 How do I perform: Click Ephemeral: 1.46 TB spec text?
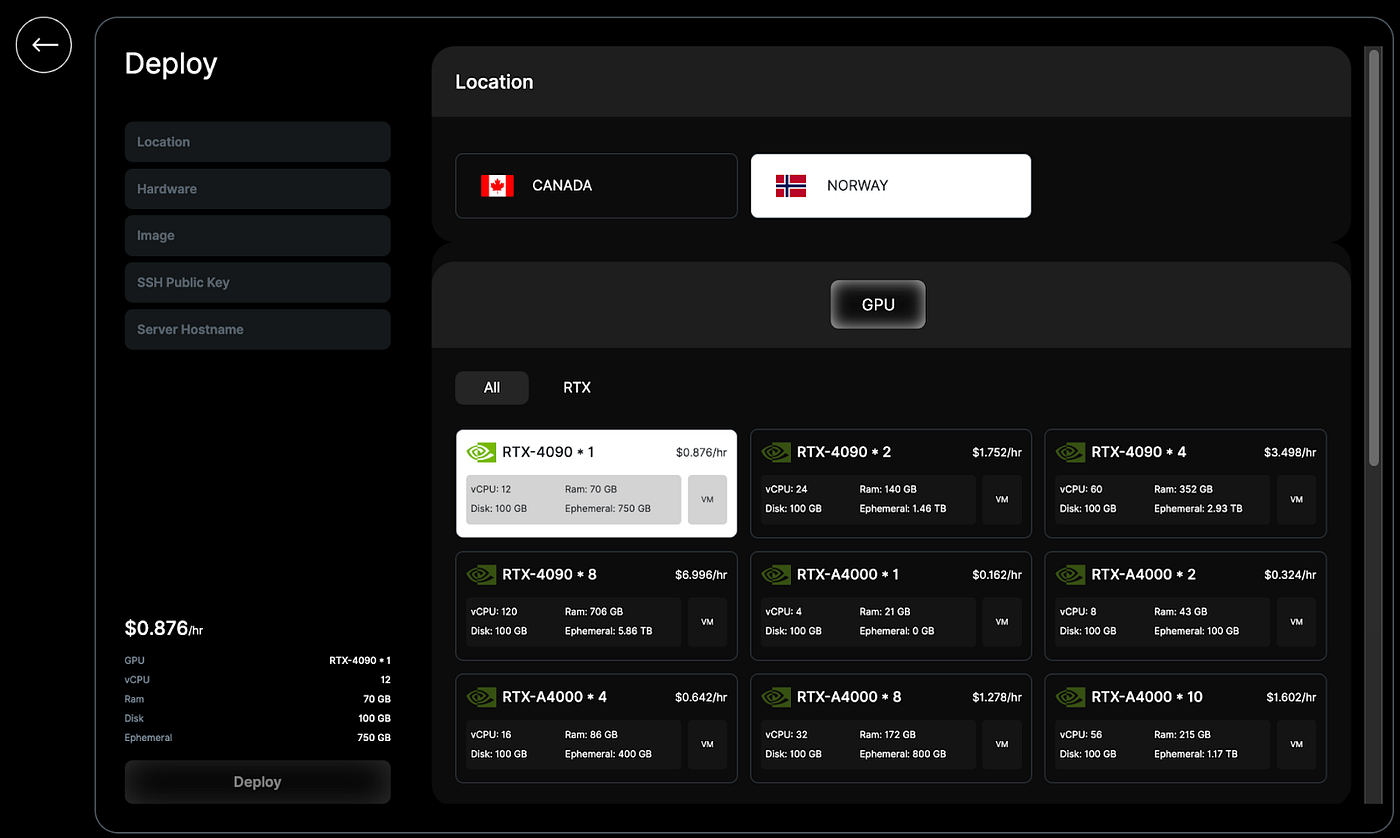click(903, 509)
